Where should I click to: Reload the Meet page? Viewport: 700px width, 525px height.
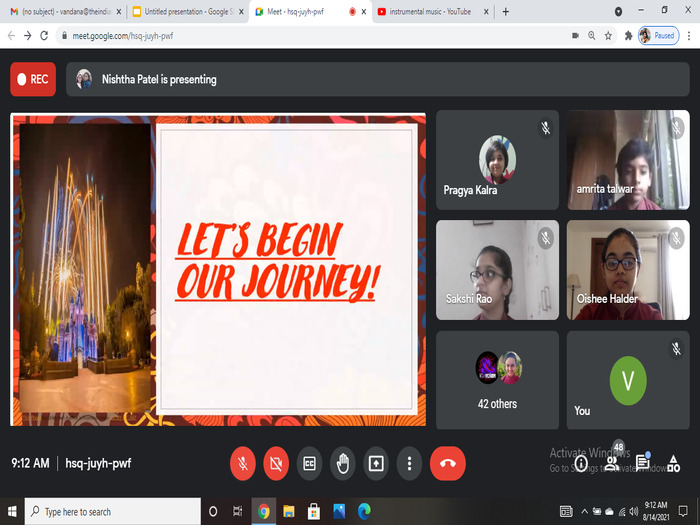[44, 36]
